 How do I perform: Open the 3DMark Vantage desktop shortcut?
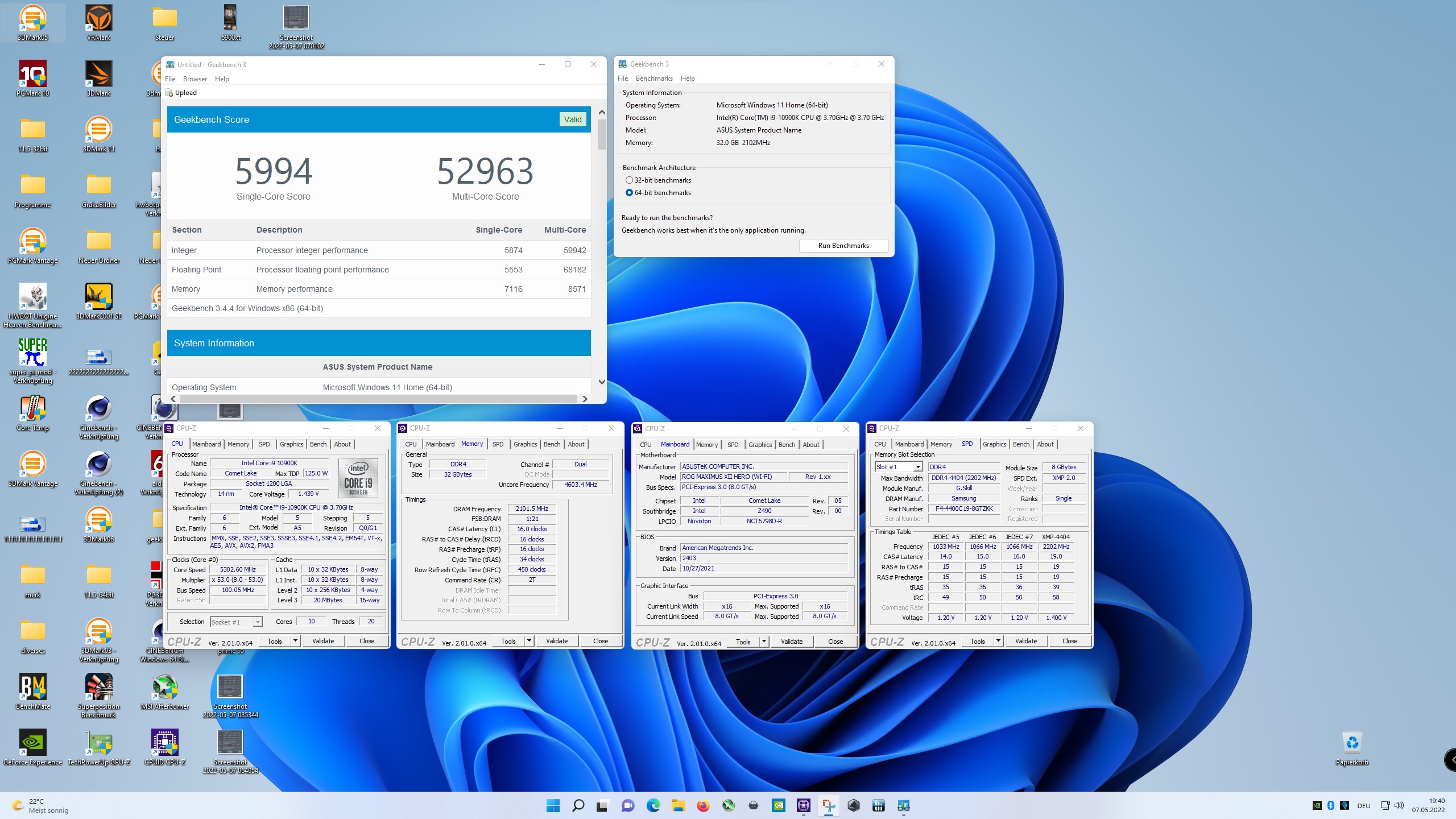pos(33,469)
